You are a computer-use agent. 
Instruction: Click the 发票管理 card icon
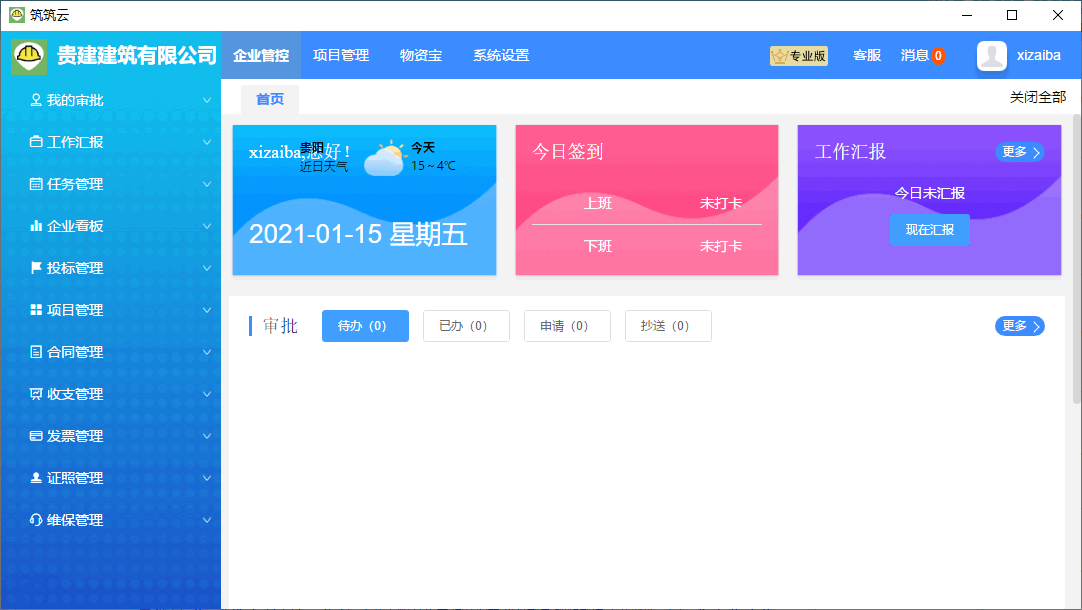(36, 436)
